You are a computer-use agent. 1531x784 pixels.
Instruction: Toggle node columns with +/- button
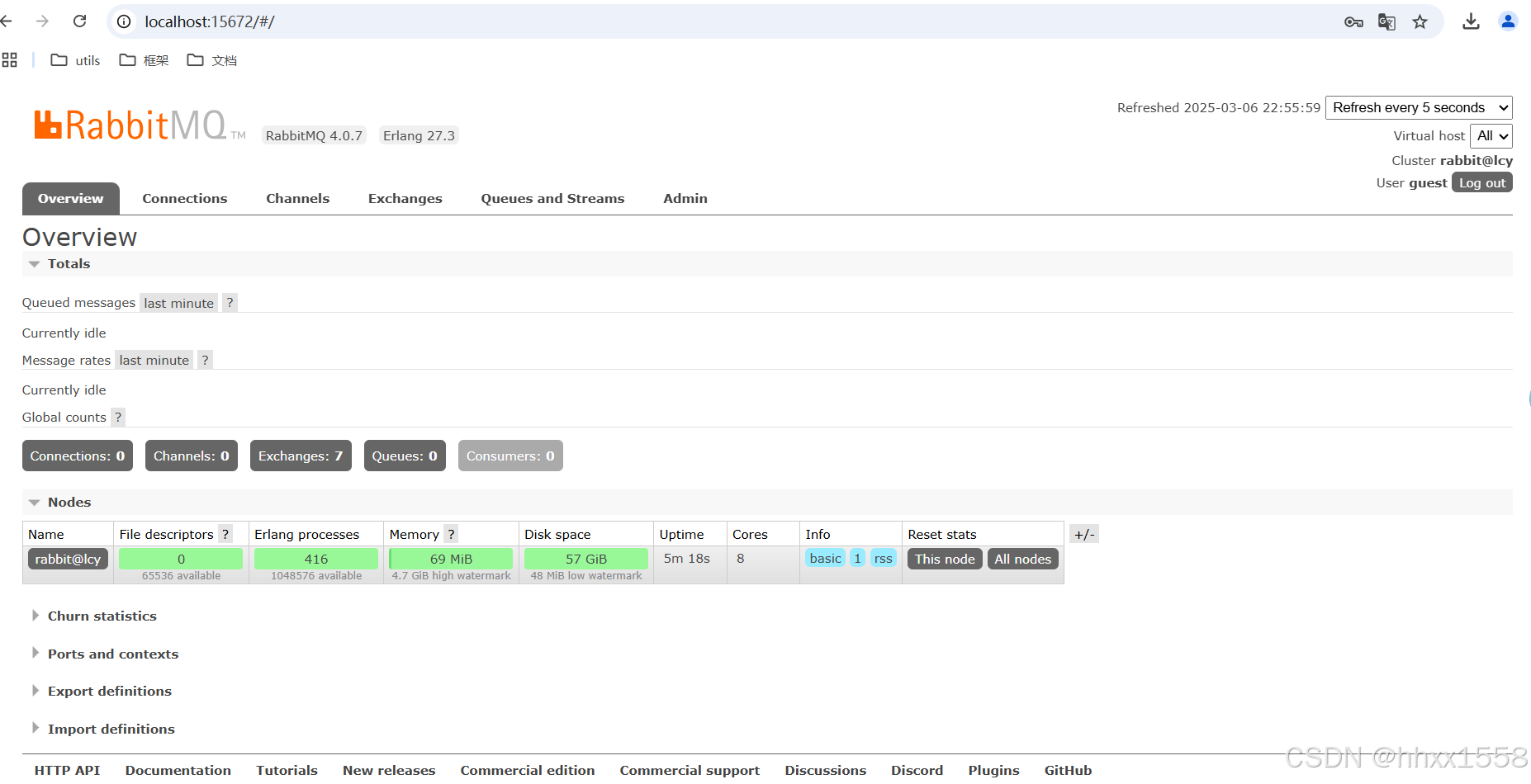click(x=1084, y=534)
